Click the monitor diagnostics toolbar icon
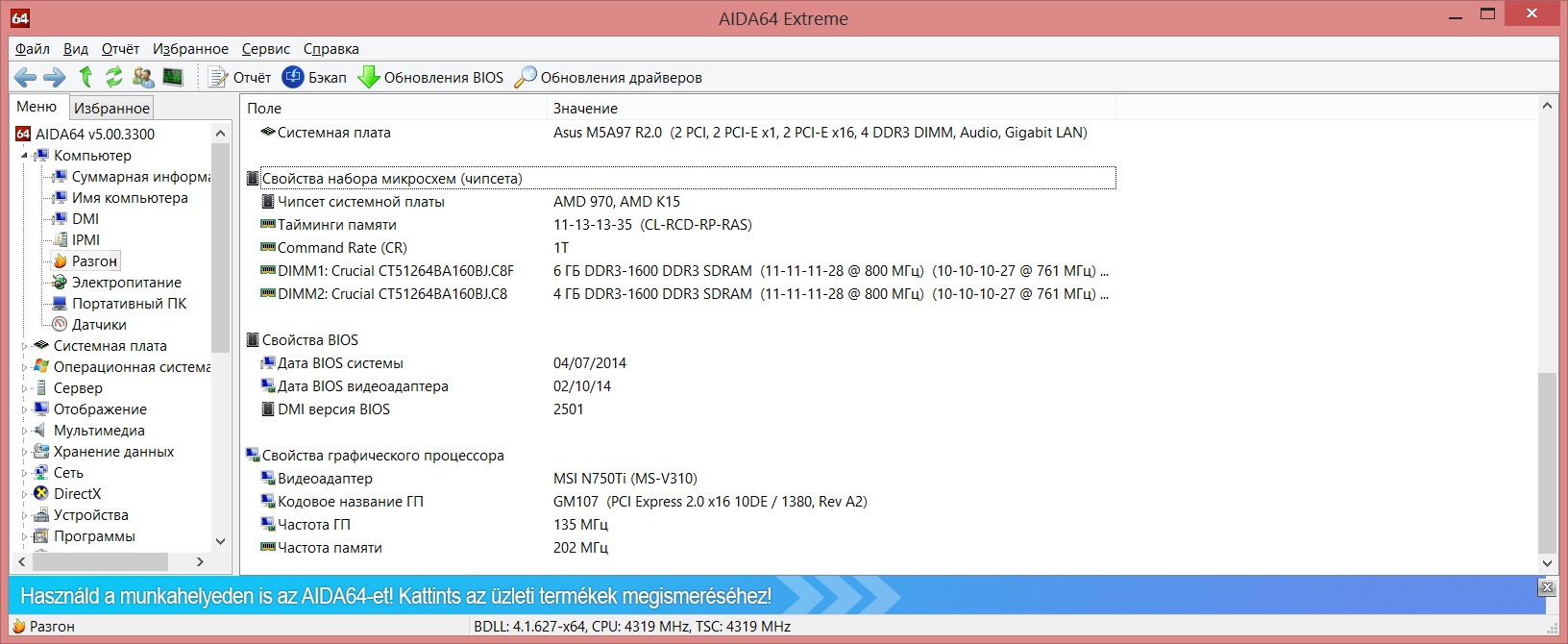Image resolution: width=1568 pixels, height=644 pixels. (173, 77)
